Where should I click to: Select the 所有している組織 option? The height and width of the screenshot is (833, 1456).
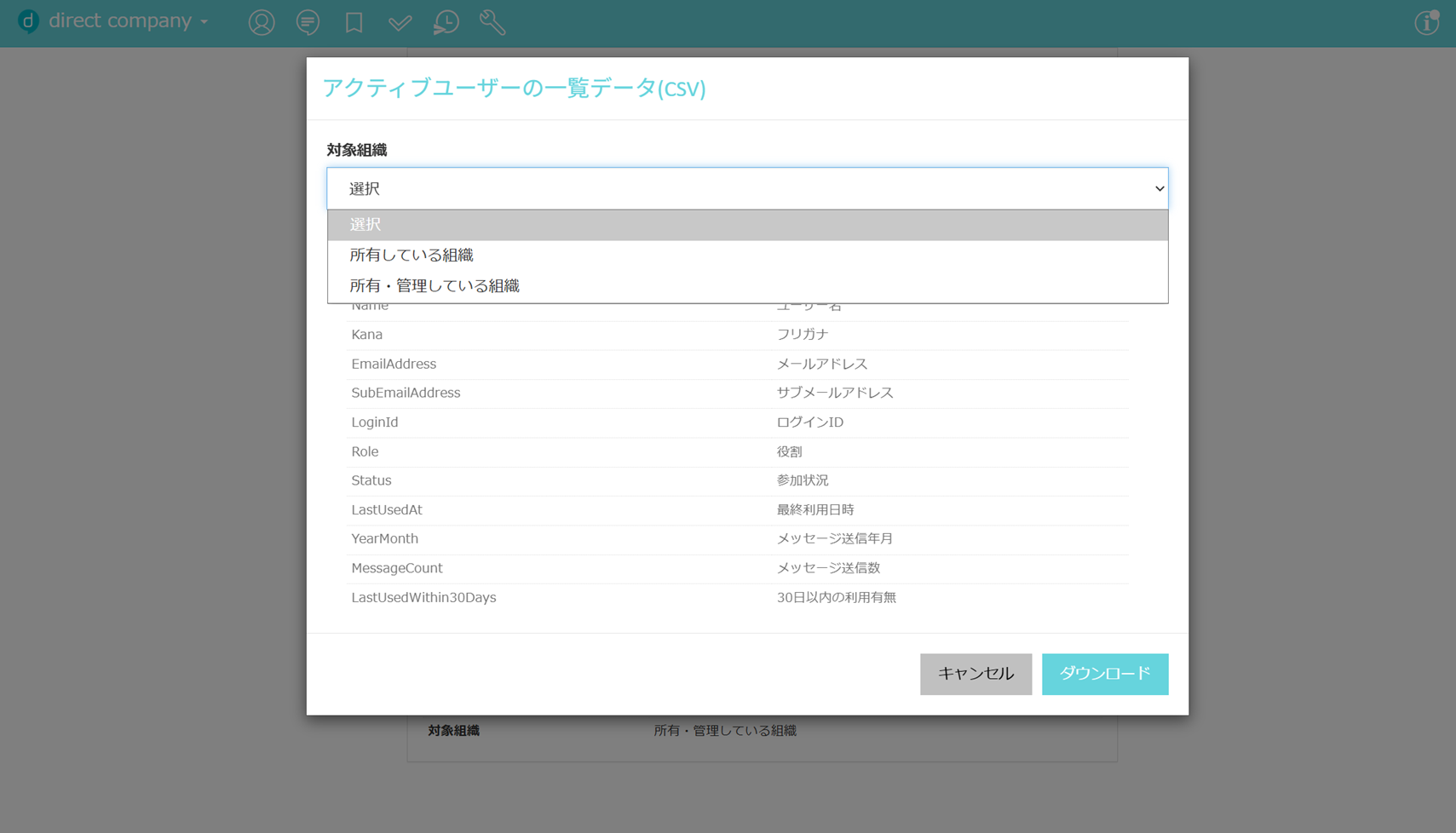411,256
